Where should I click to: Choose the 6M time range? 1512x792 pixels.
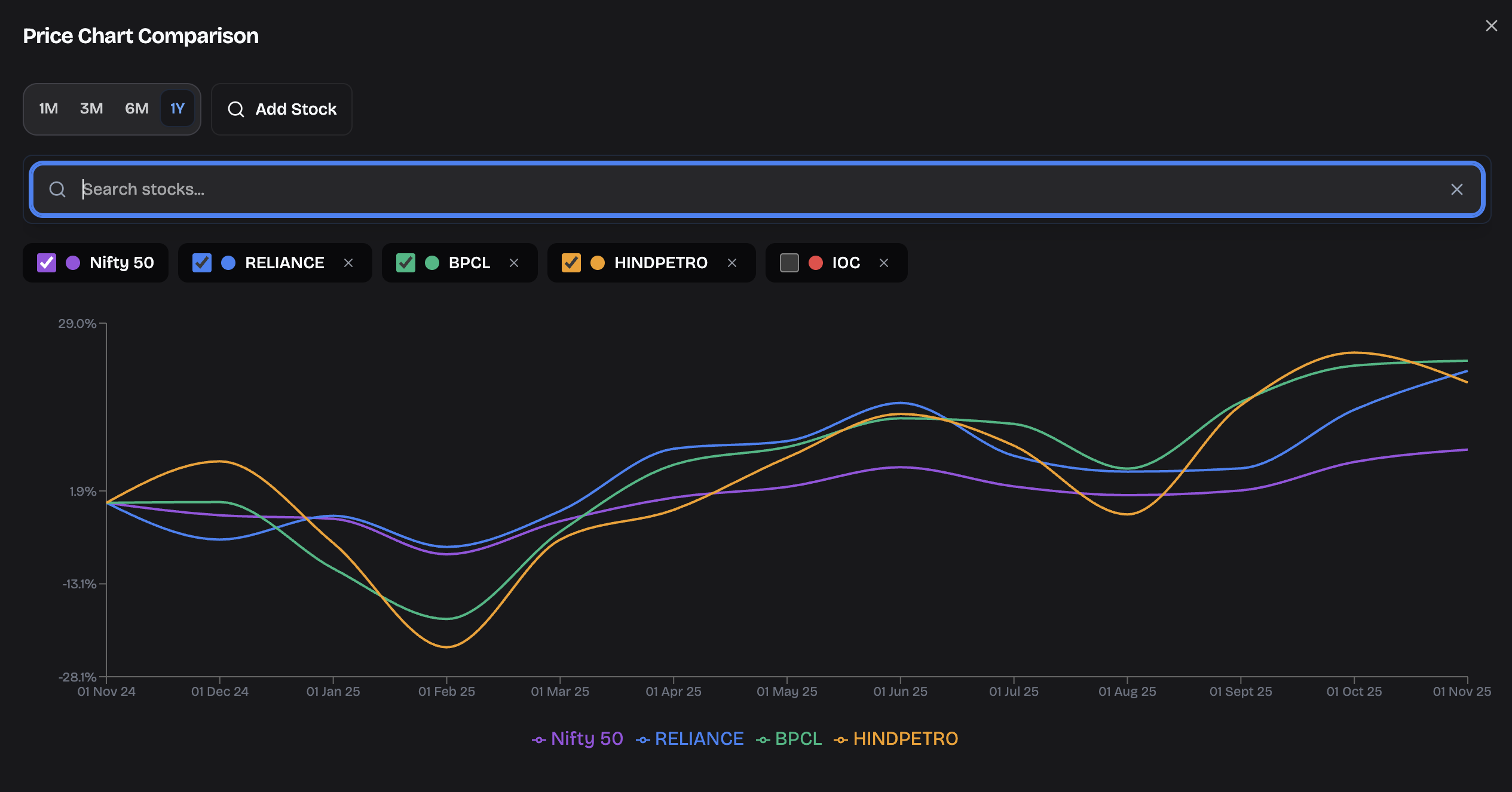[136, 109]
